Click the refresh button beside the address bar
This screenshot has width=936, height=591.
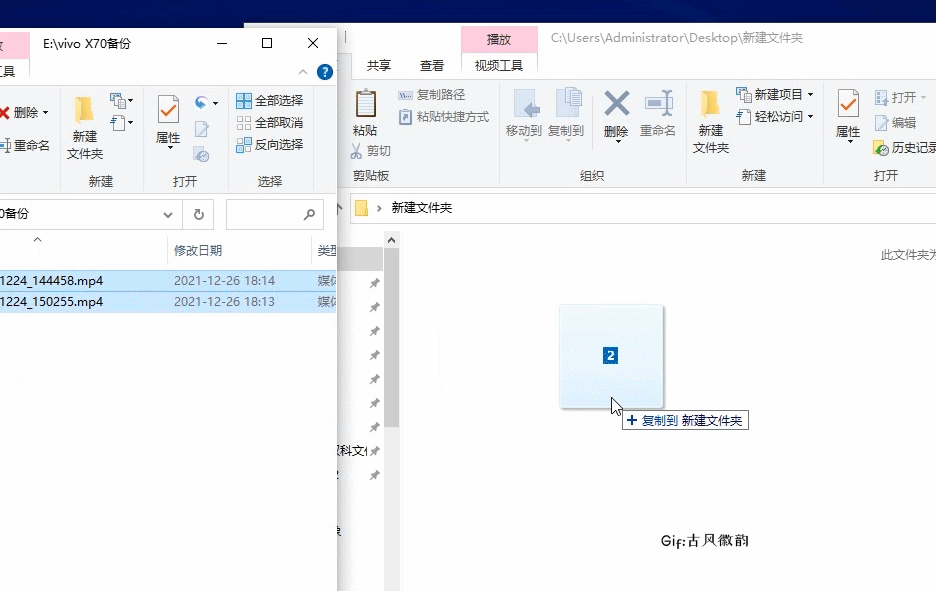pos(198,214)
